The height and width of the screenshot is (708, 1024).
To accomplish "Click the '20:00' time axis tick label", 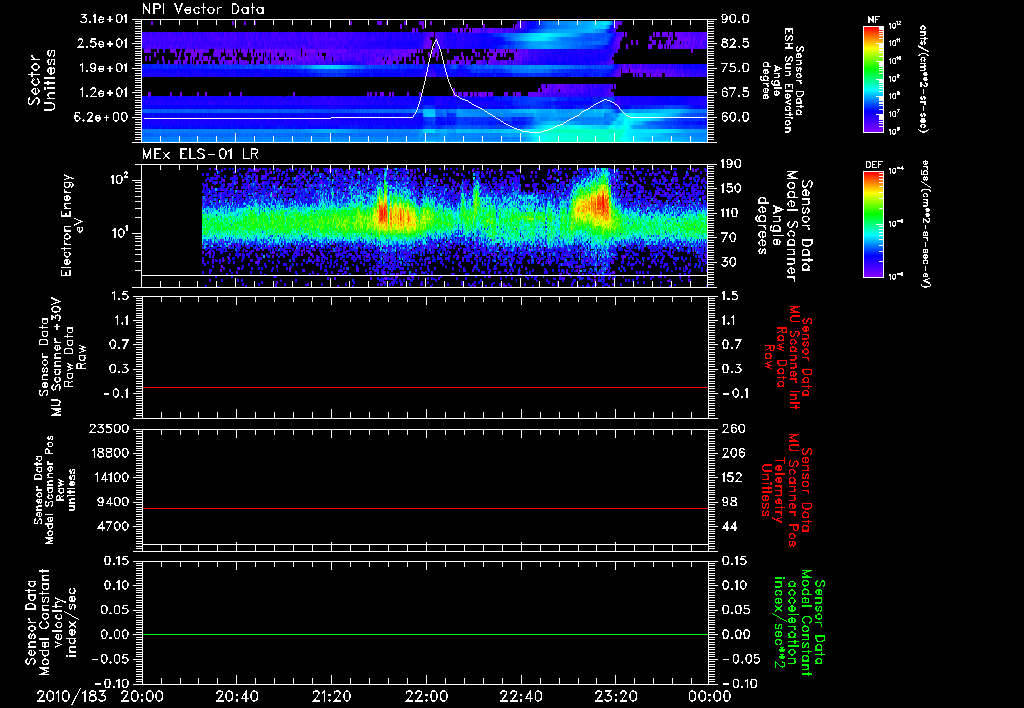I will point(142,696).
